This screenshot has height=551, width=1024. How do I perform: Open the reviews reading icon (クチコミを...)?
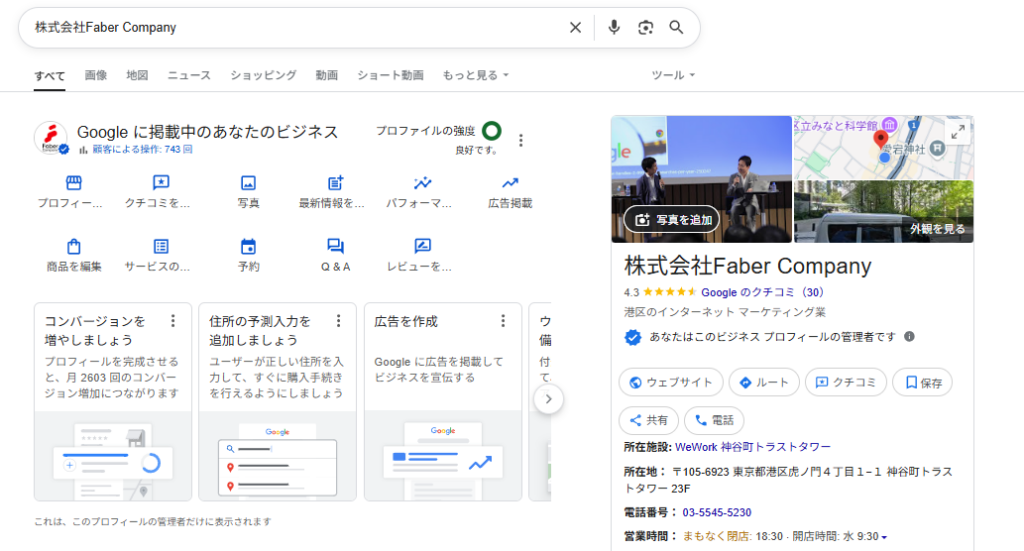click(x=161, y=182)
